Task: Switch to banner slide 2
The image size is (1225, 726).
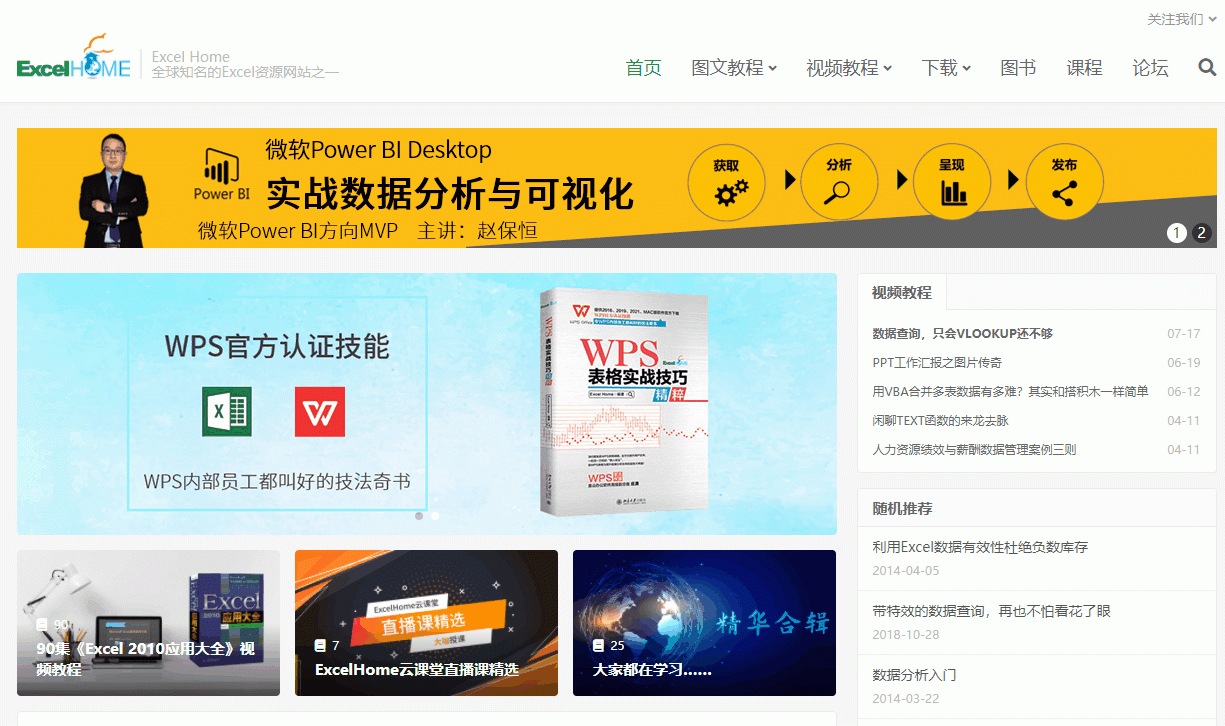Action: (x=1202, y=233)
